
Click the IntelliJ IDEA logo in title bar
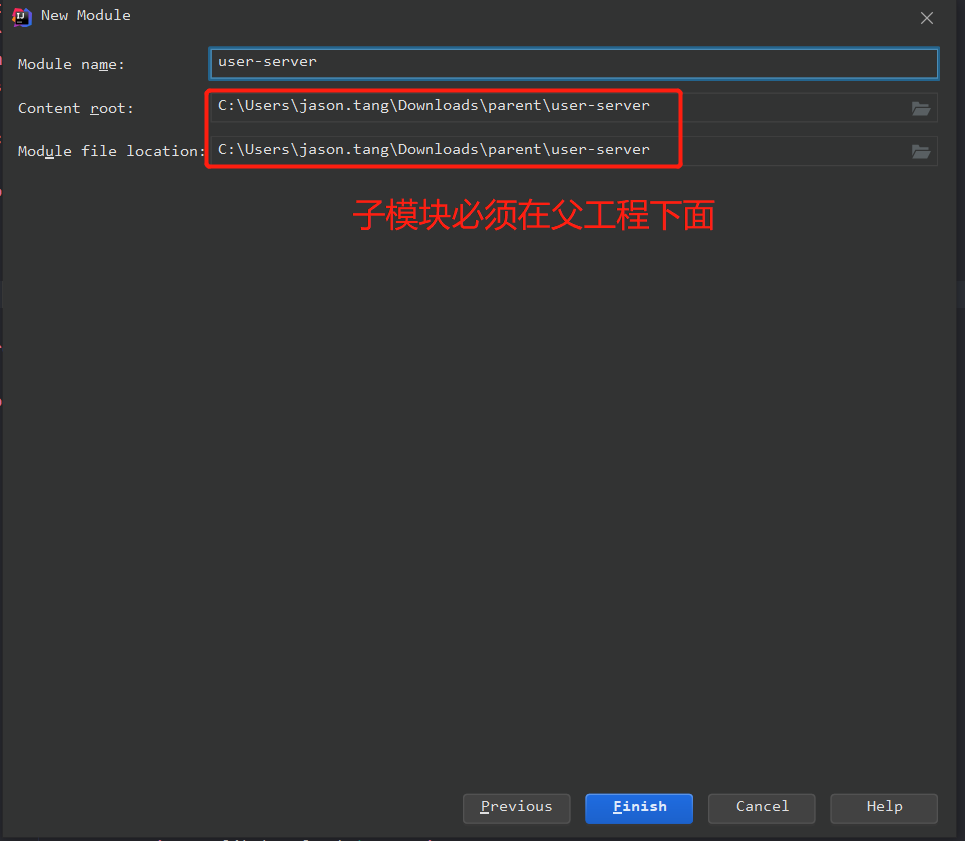click(22, 17)
